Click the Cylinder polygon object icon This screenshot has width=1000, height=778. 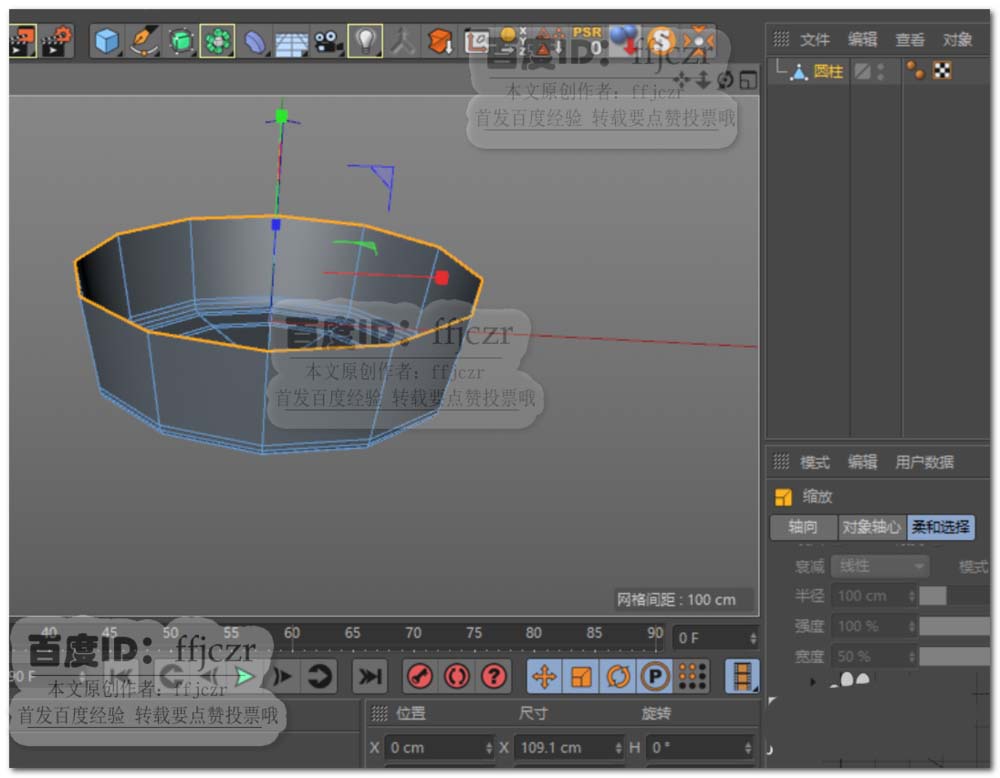tap(798, 71)
